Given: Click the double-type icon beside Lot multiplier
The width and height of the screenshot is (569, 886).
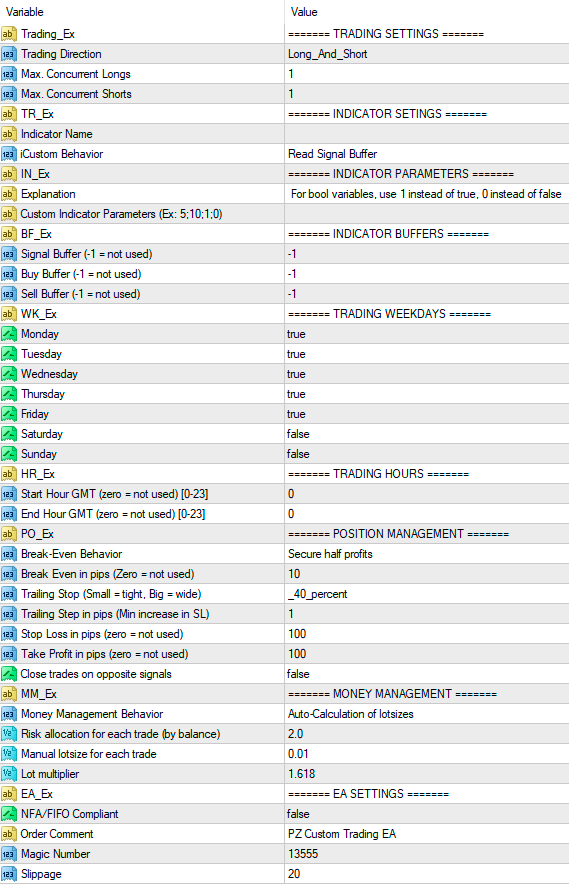Looking at the screenshot, I should pos(8,774).
